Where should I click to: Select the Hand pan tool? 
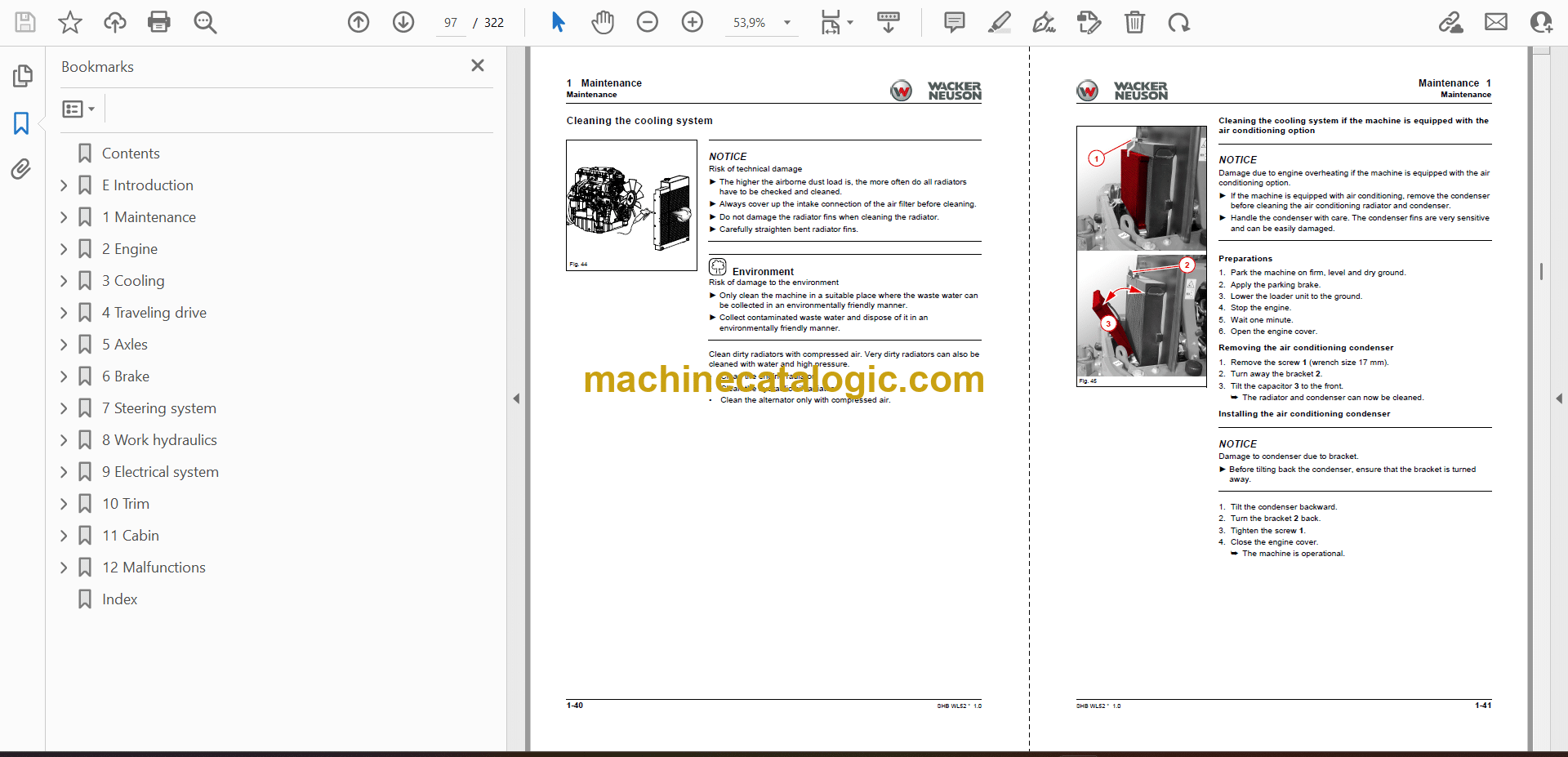(x=603, y=22)
